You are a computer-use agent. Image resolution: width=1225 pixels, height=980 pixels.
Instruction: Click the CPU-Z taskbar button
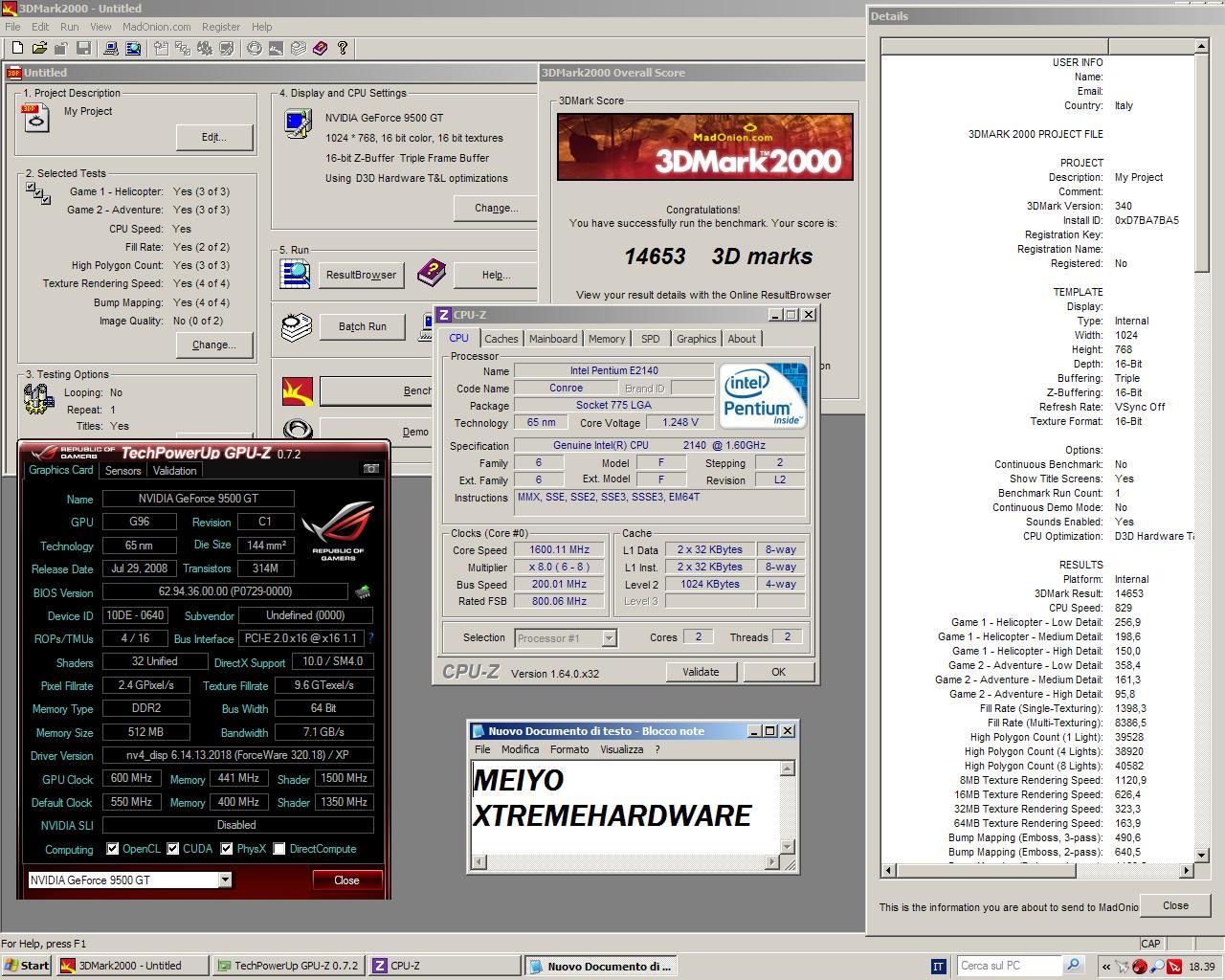tap(445, 966)
